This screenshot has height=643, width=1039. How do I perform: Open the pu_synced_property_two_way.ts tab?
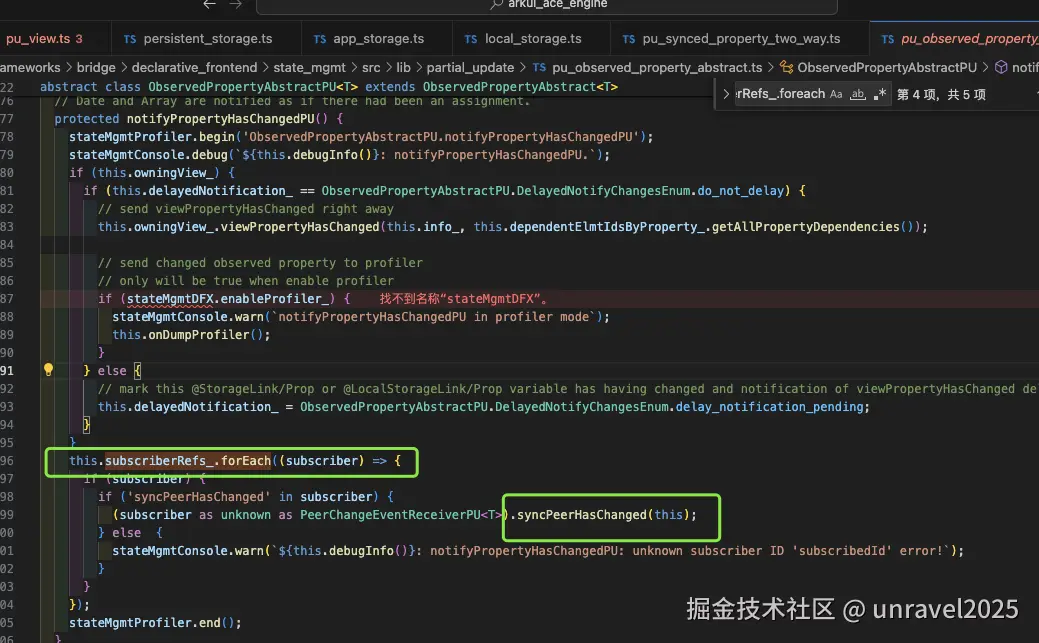pos(740,38)
